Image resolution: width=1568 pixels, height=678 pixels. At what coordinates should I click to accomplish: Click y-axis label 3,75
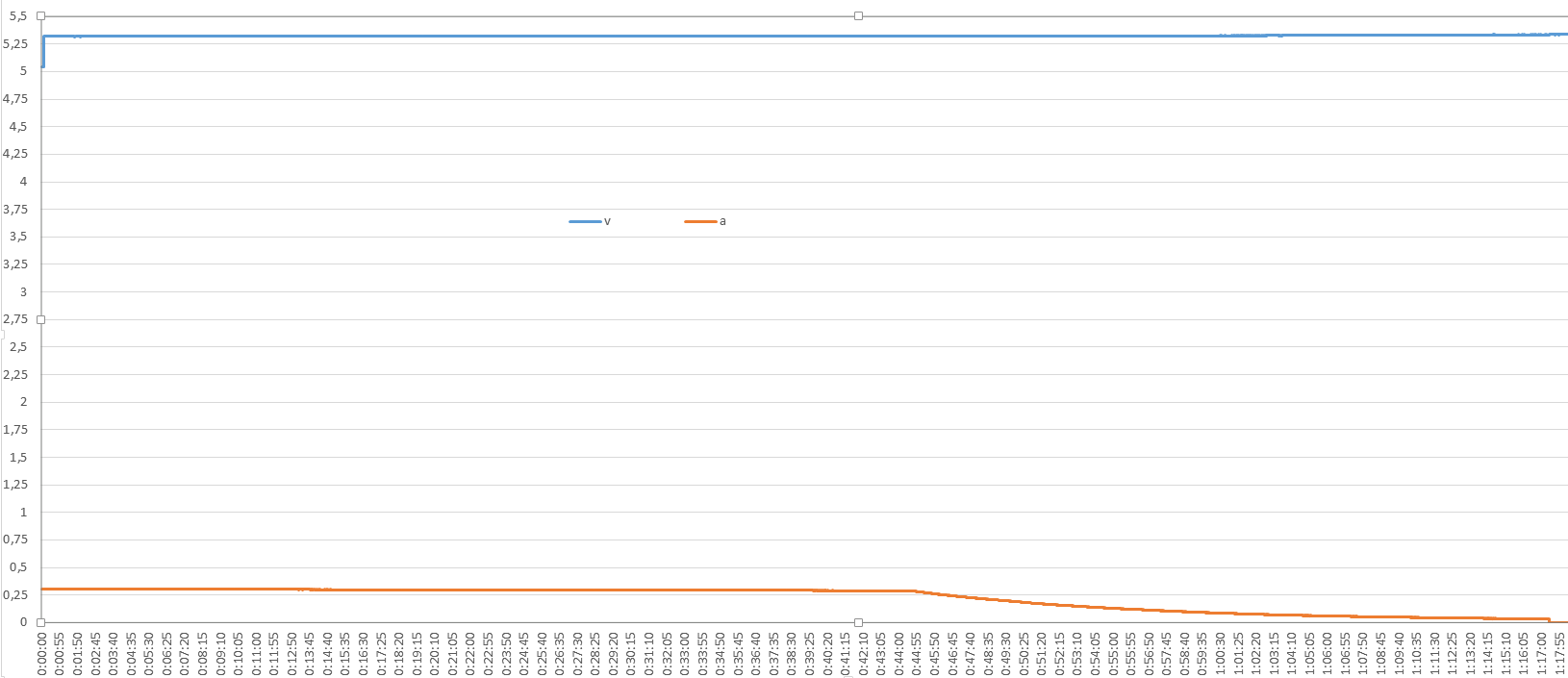point(15,209)
